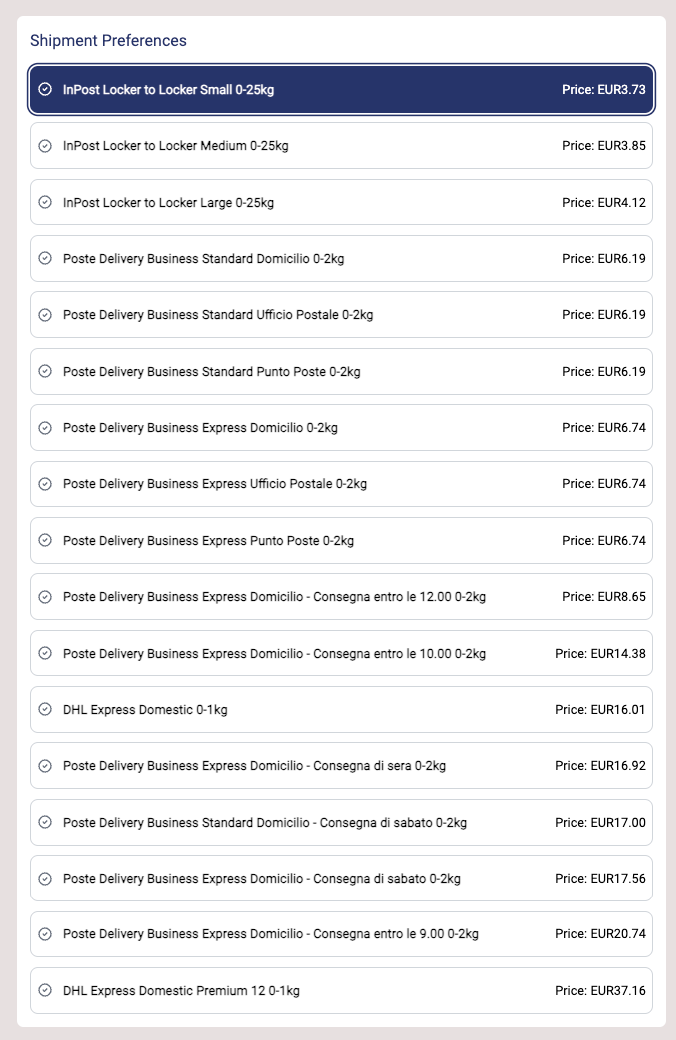Select Poste Delivery Business Standard Punto Poste option
This screenshot has height=1040, width=676.
(x=211, y=371)
